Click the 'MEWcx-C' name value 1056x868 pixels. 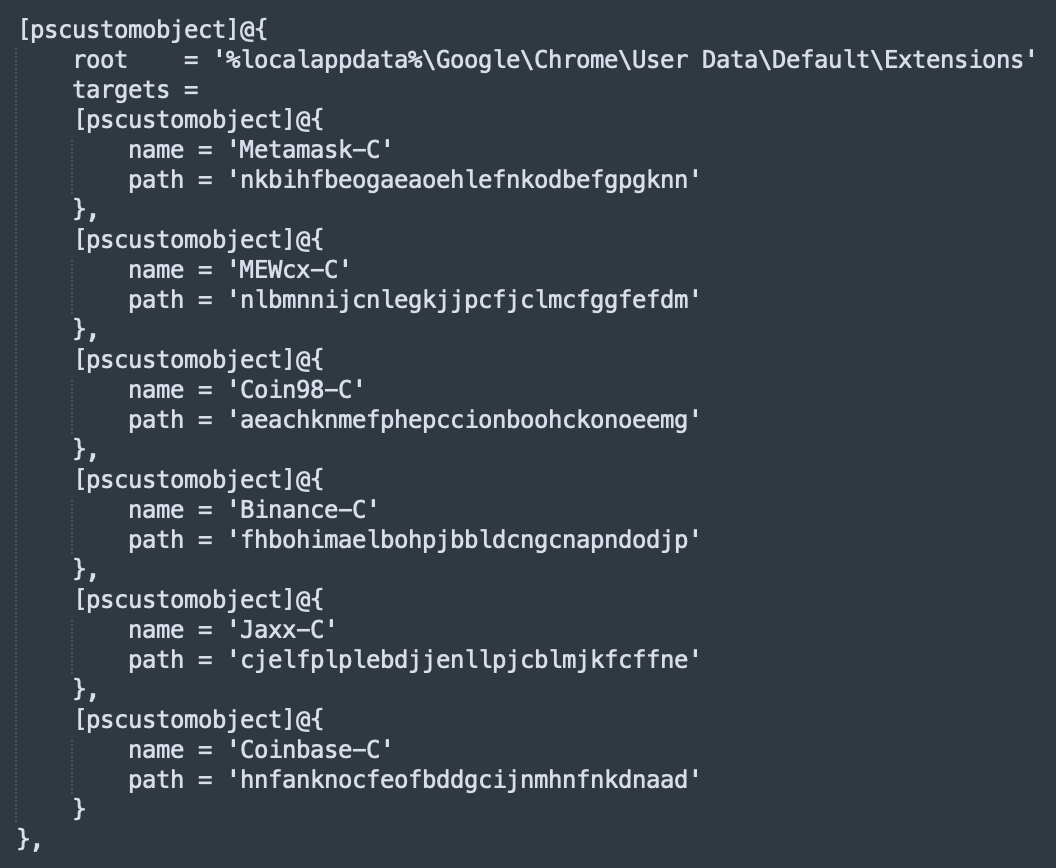point(289,269)
